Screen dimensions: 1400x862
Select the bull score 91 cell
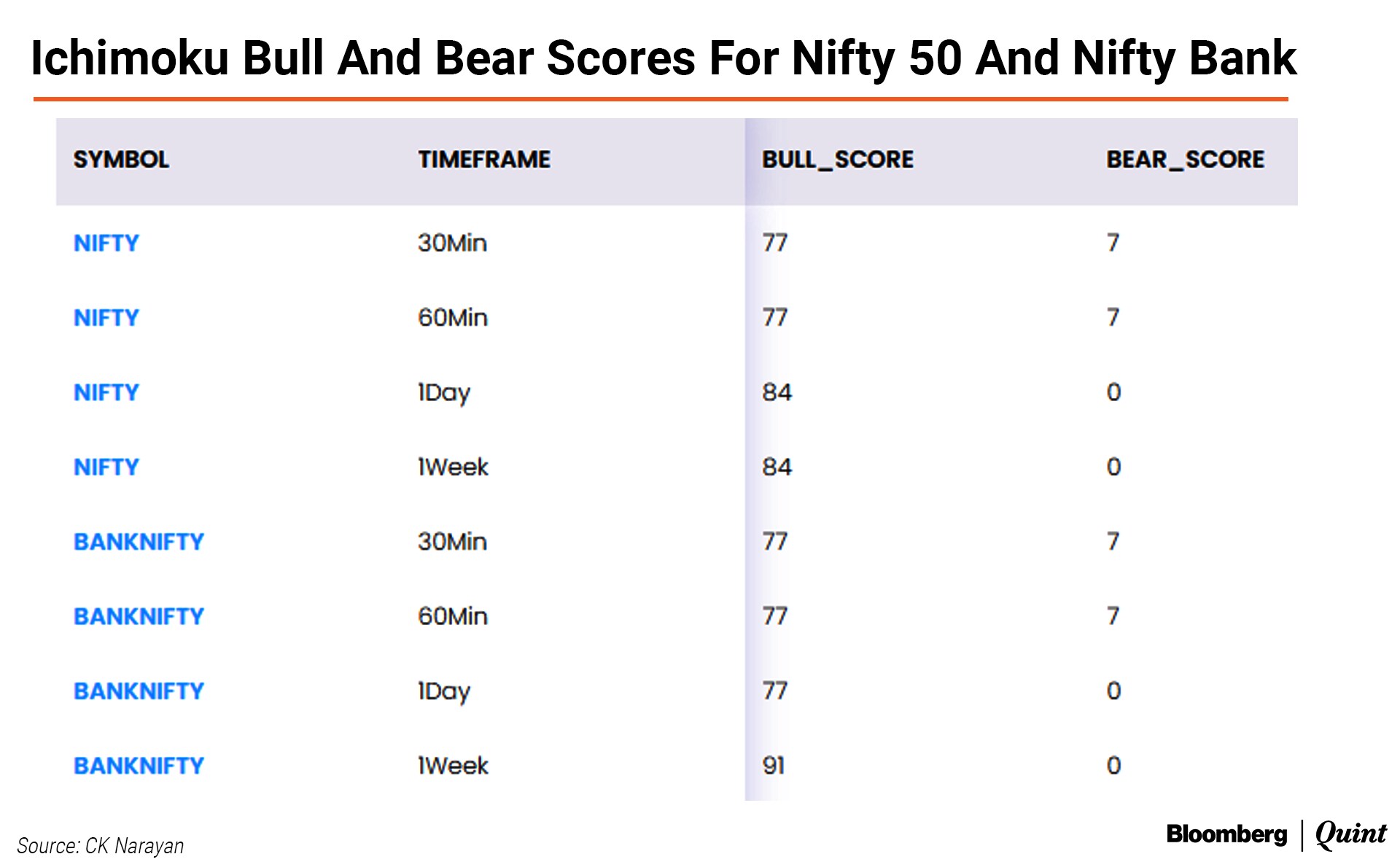774,766
